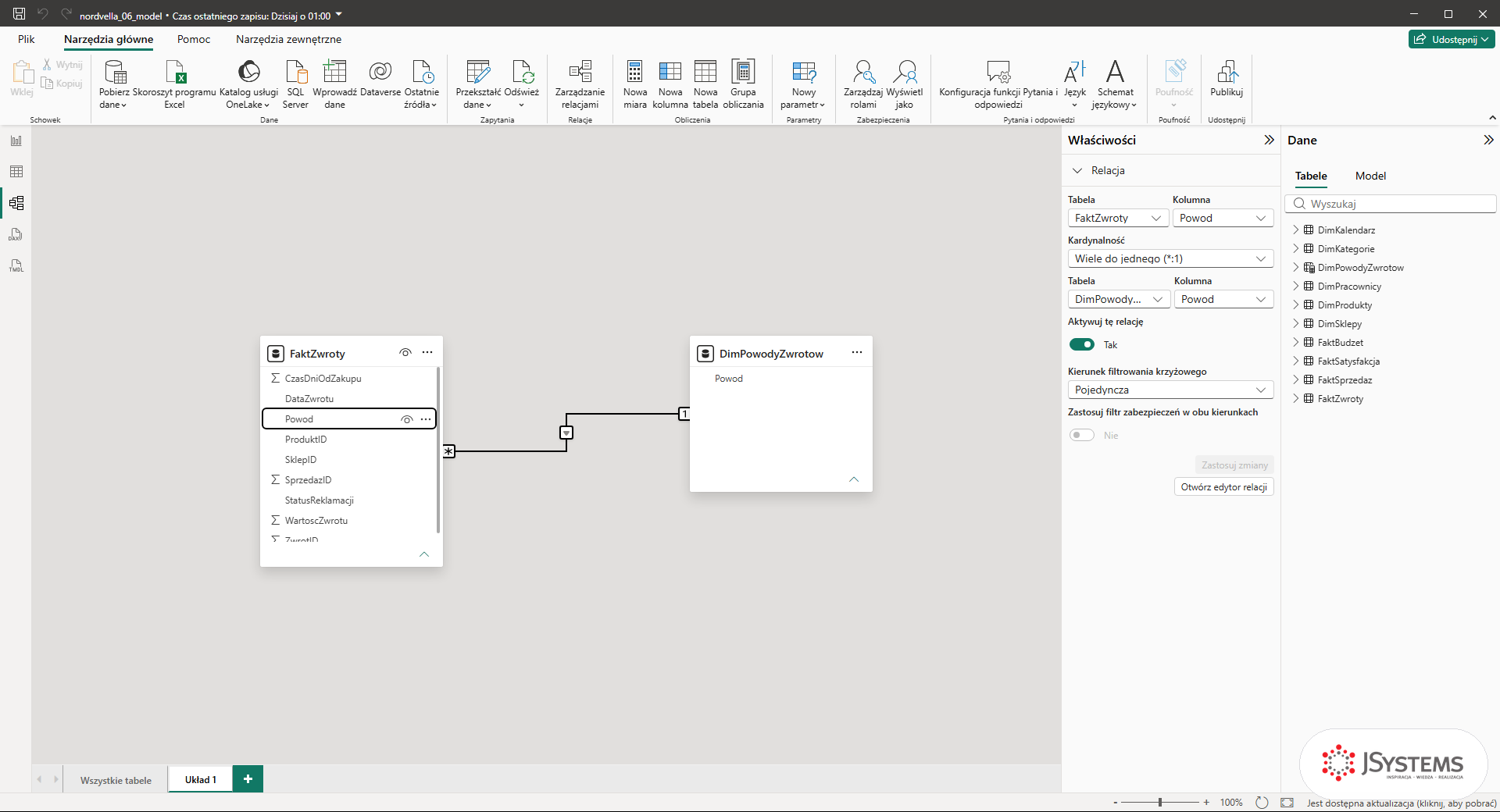
Task: Open Kardynalność dropdown
Action: click(x=1170, y=258)
